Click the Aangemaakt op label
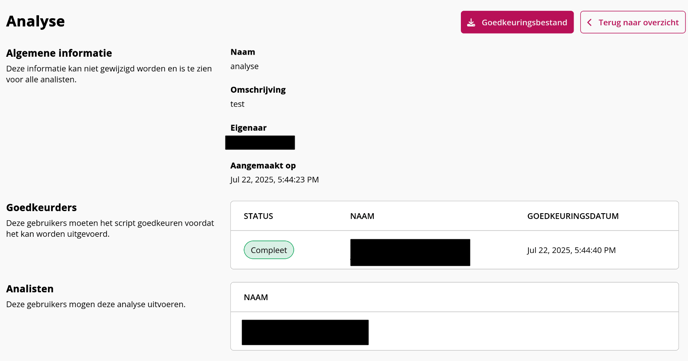The width and height of the screenshot is (688, 361). click(x=263, y=165)
